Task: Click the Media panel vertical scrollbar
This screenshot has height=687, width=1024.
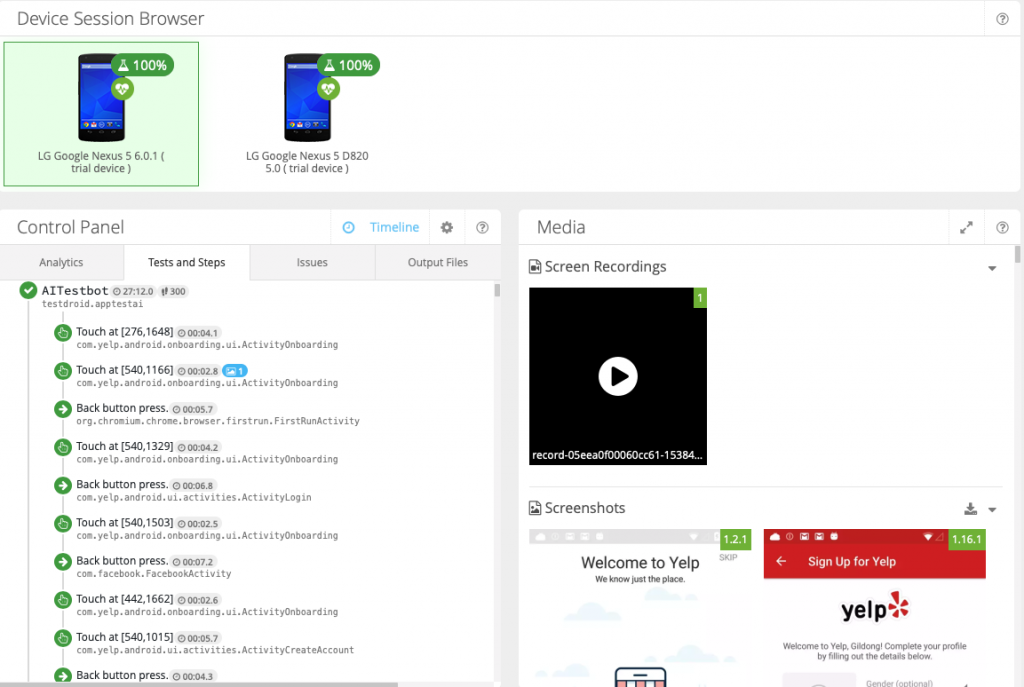Action: [x=1017, y=255]
